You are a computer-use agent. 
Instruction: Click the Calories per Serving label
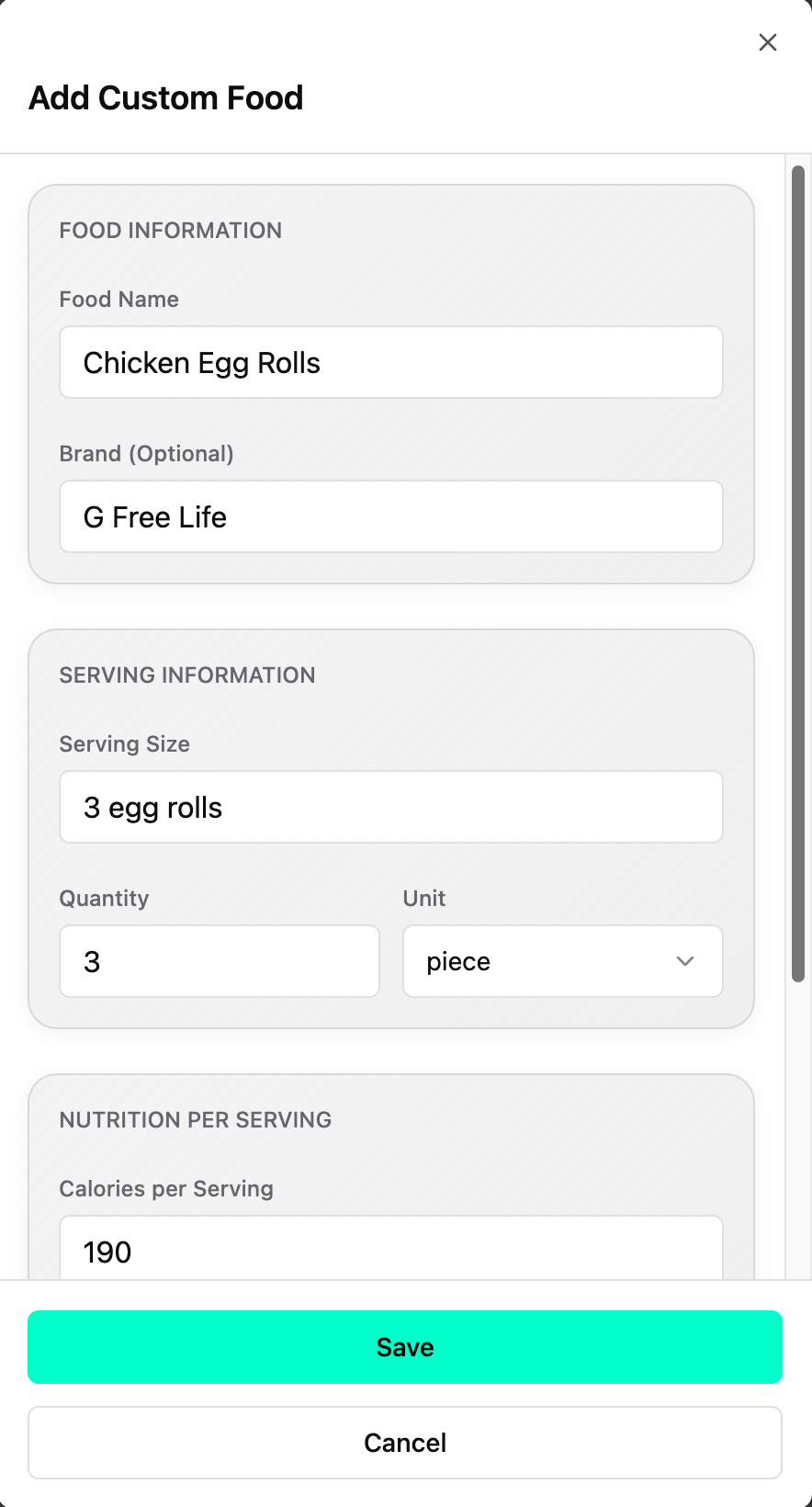[166, 1189]
